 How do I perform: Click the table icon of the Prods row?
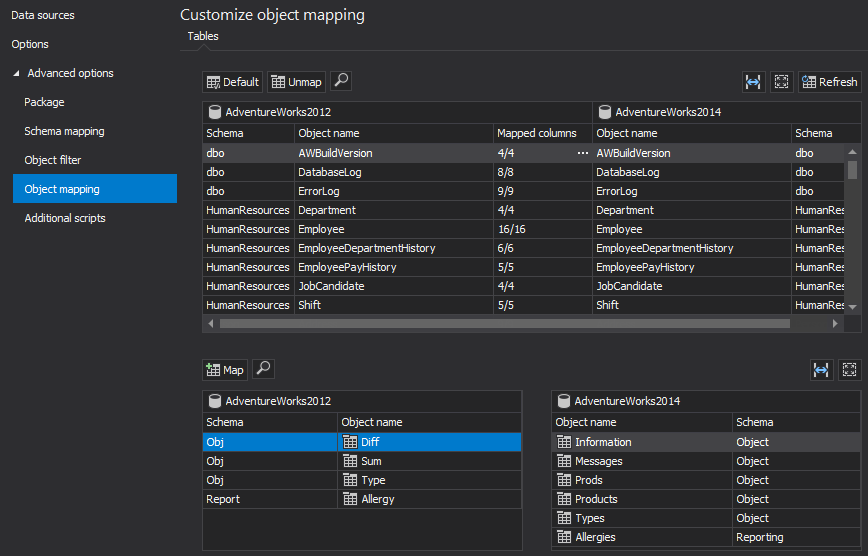[x=564, y=480]
